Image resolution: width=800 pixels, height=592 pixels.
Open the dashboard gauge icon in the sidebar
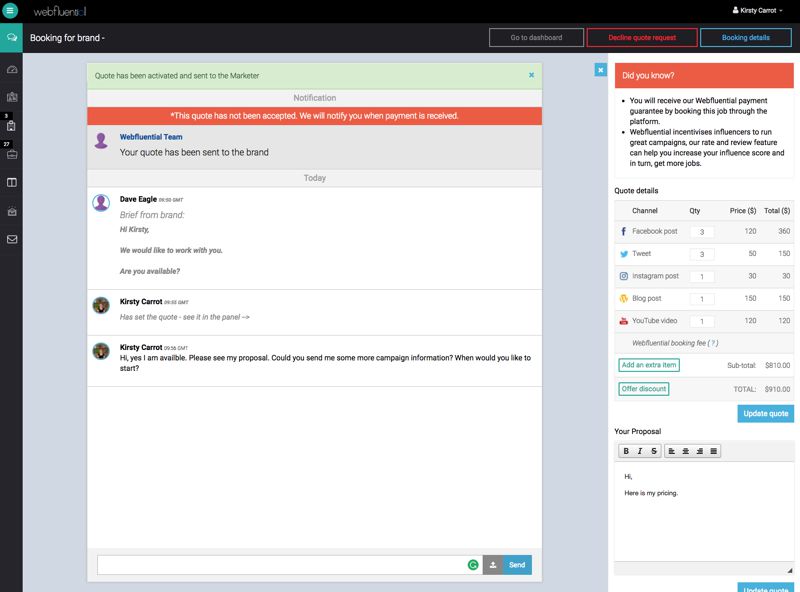pos(12,69)
